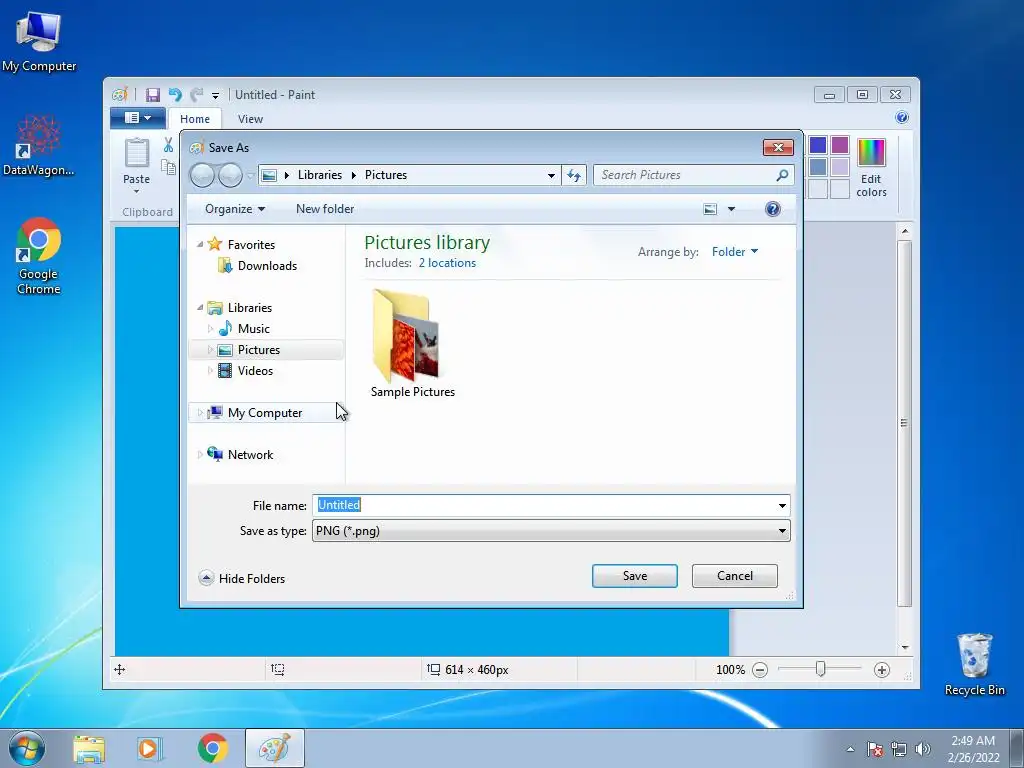Collapse the Favorites tree section

200,244
